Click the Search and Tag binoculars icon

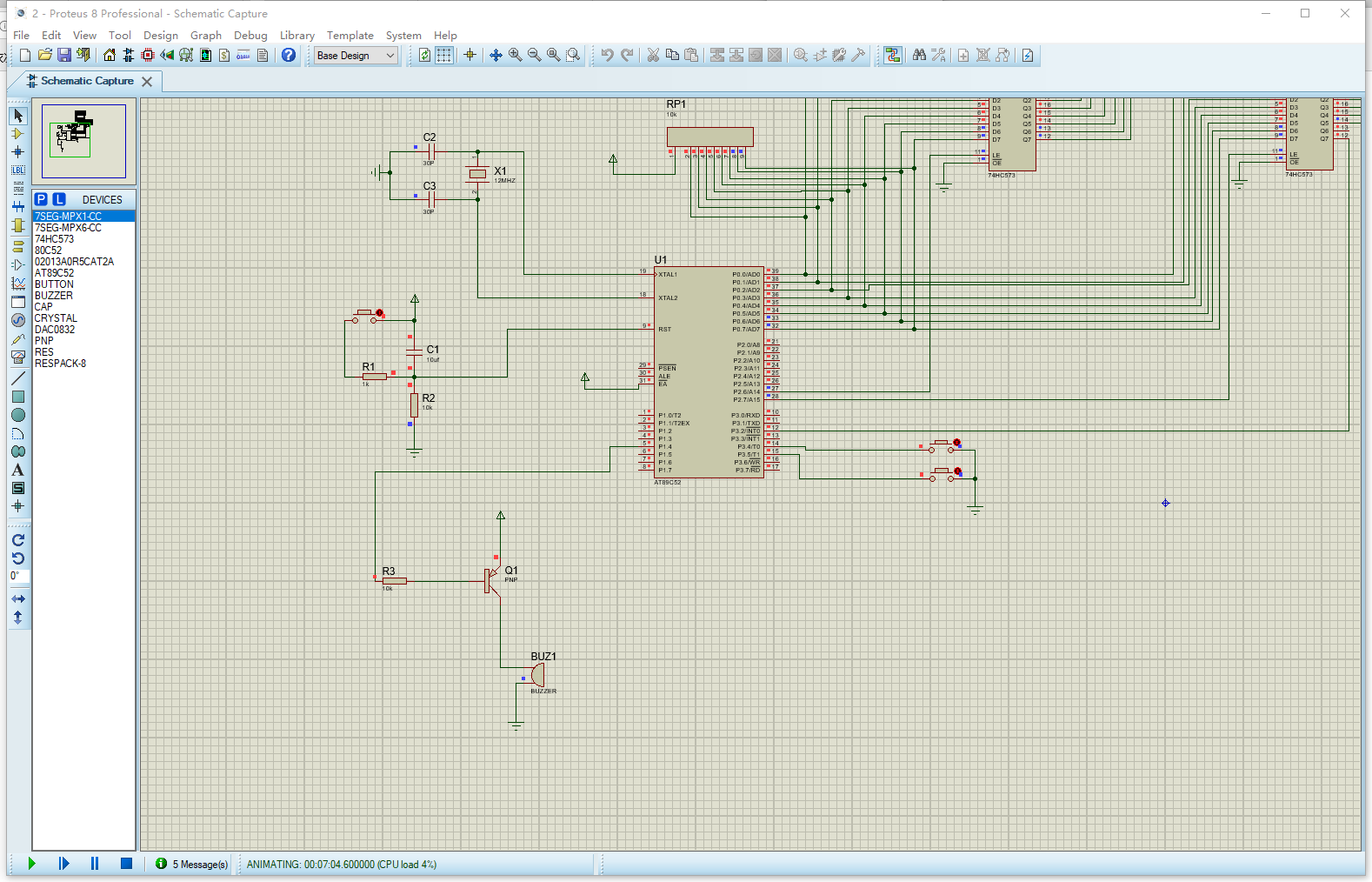(919, 55)
